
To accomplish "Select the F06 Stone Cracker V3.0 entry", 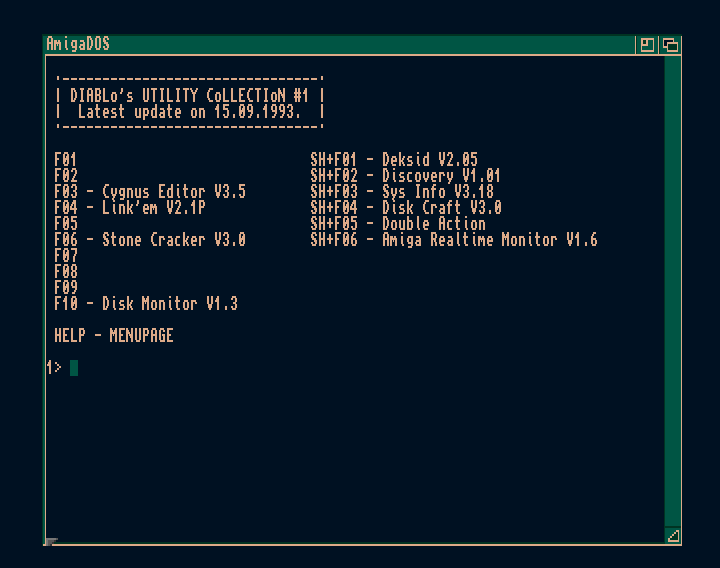I will pos(150,240).
